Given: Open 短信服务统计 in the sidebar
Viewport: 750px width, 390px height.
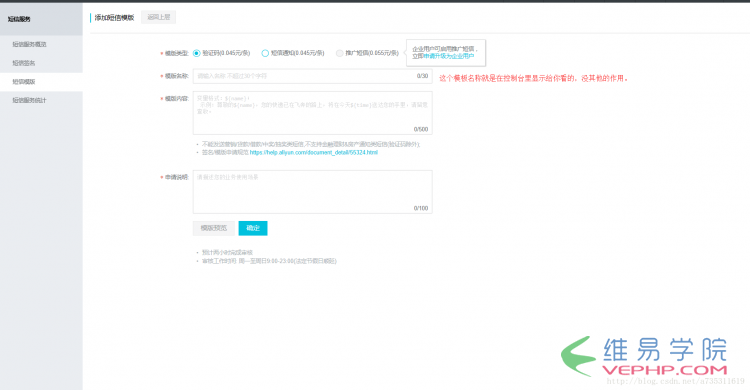Looking at the screenshot, I should (x=29, y=100).
